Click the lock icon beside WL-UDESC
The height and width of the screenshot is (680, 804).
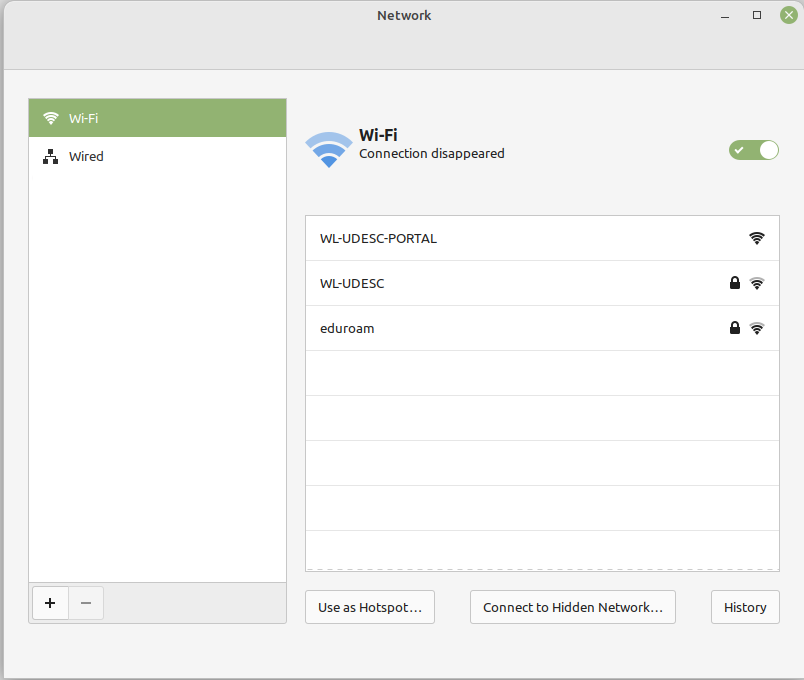coord(735,283)
